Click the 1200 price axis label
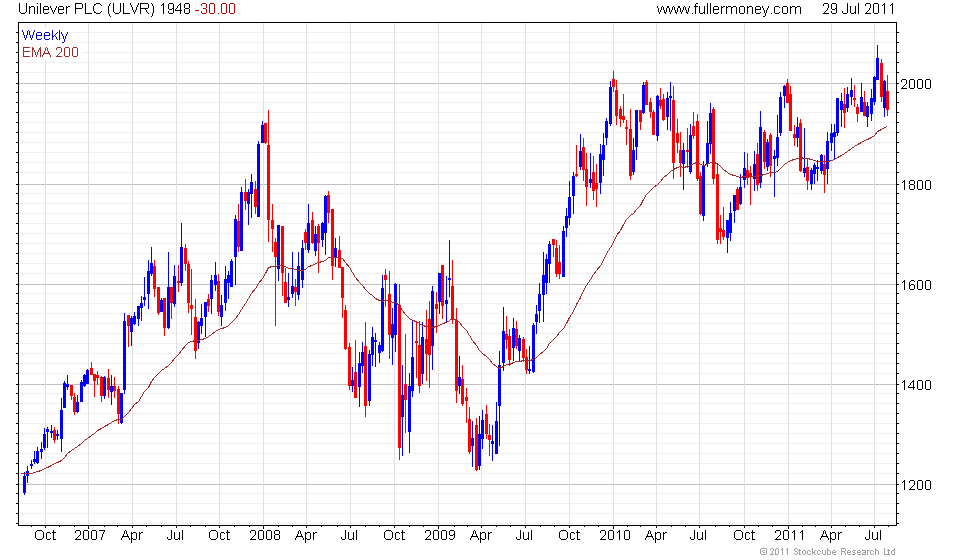980x560 pixels. (x=916, y=485)
